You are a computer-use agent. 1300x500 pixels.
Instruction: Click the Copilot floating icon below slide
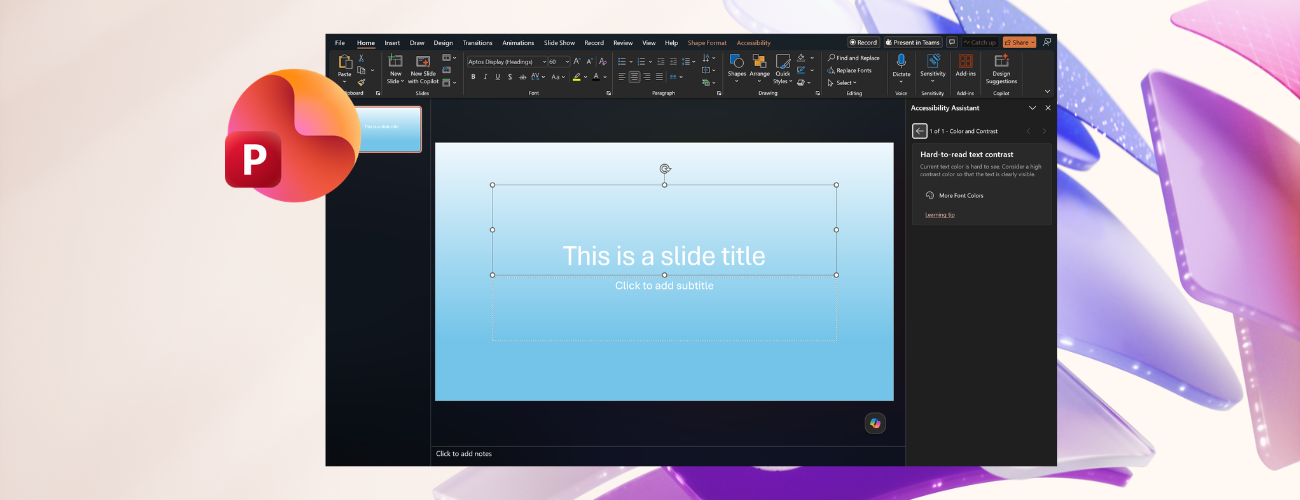point(875,423)
